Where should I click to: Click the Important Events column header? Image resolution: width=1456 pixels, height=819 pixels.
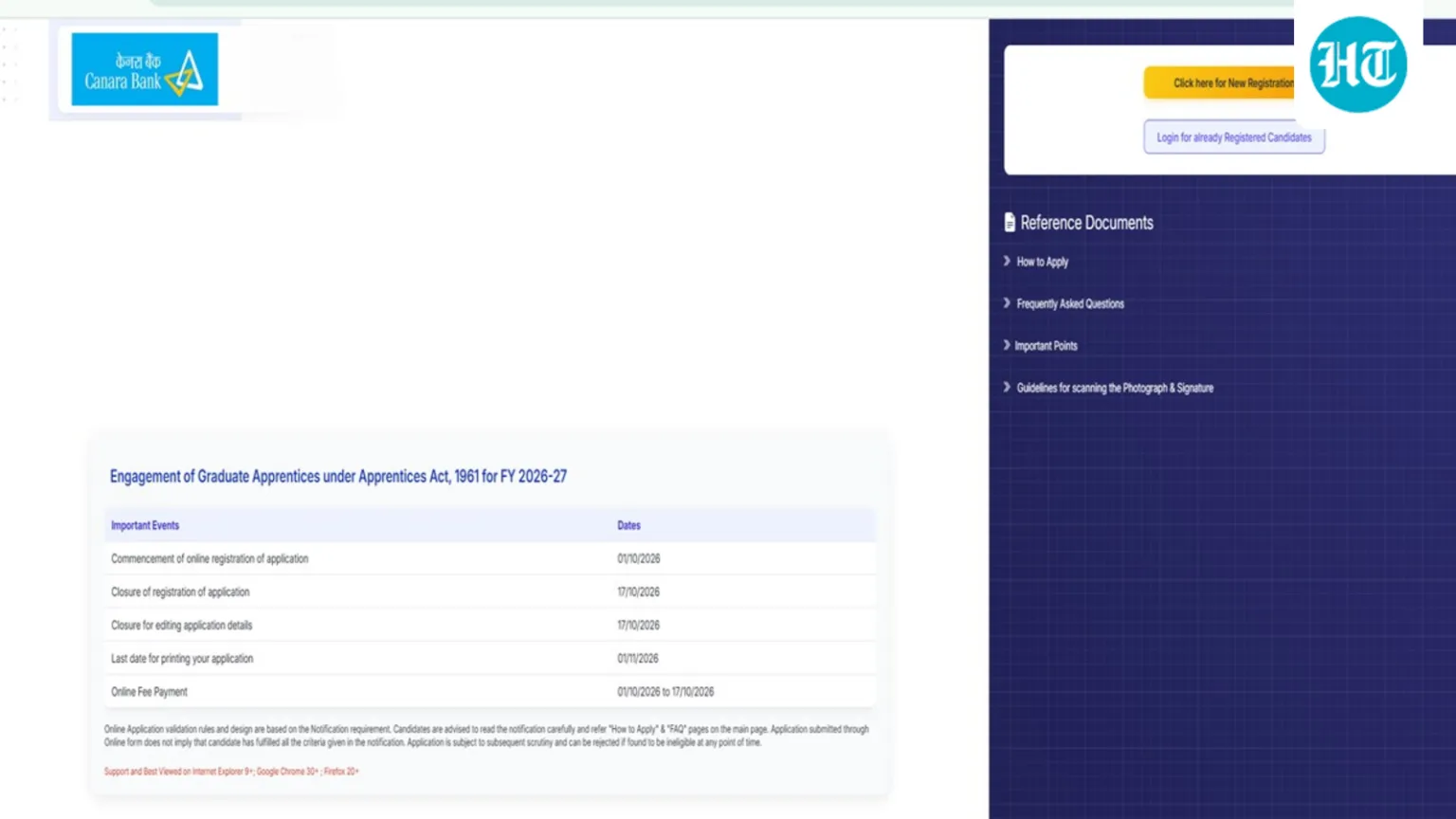(145, 525)
